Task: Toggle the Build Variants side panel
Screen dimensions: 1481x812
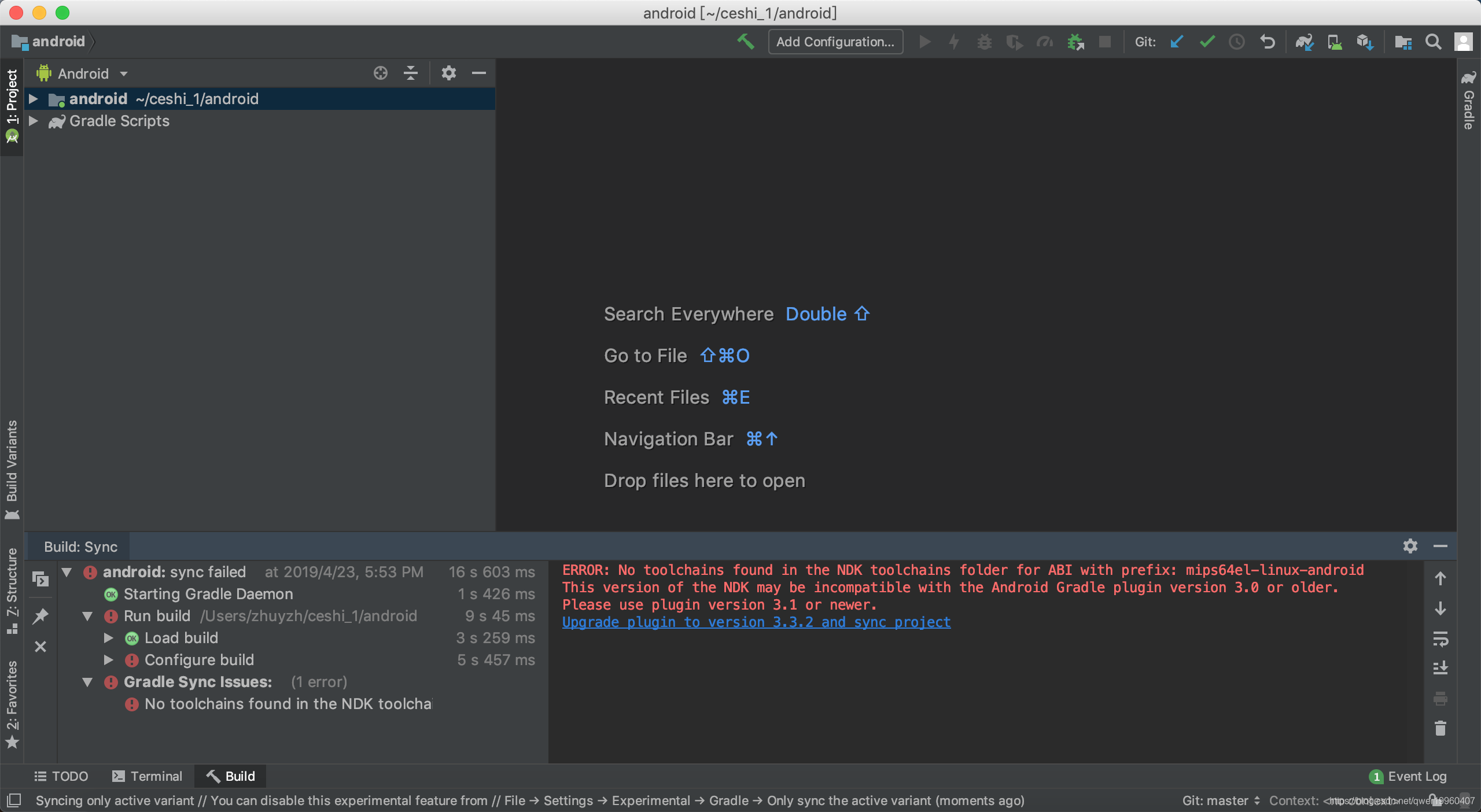Action: 12,468
